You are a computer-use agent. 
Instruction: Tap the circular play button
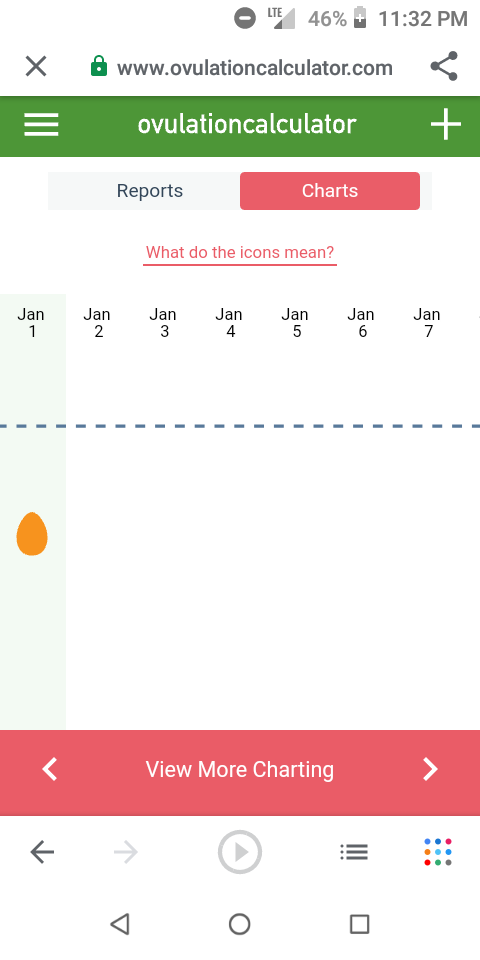240,852
